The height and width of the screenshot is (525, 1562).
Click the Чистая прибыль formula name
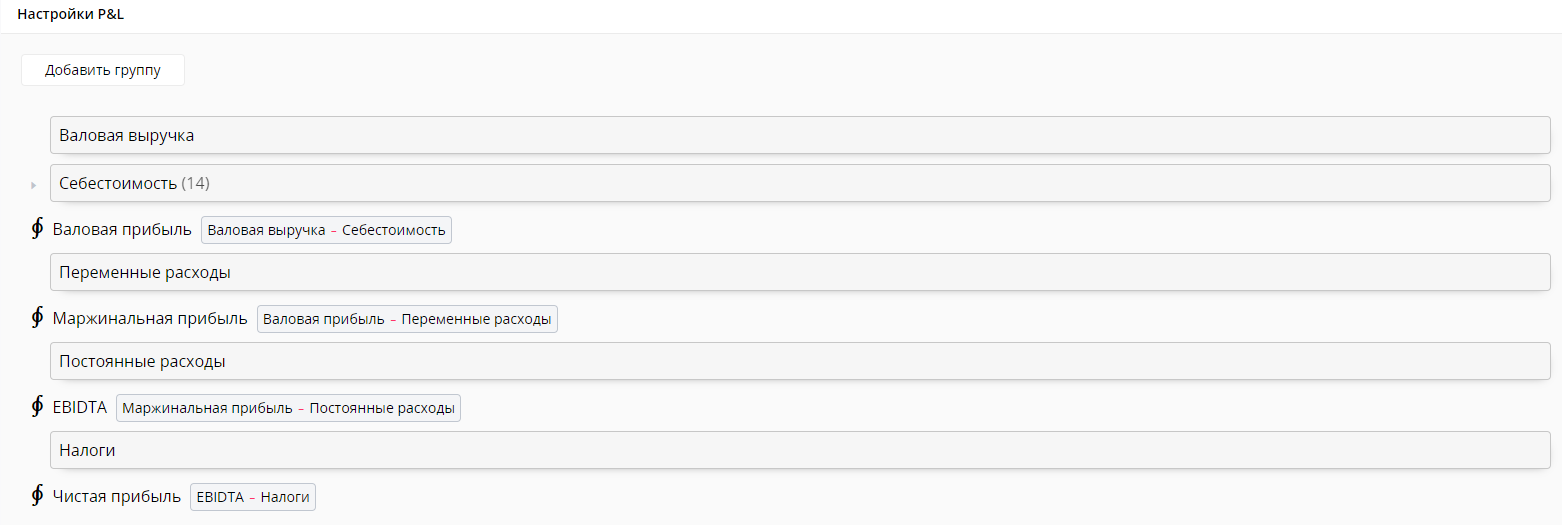[x=117, y=497]
